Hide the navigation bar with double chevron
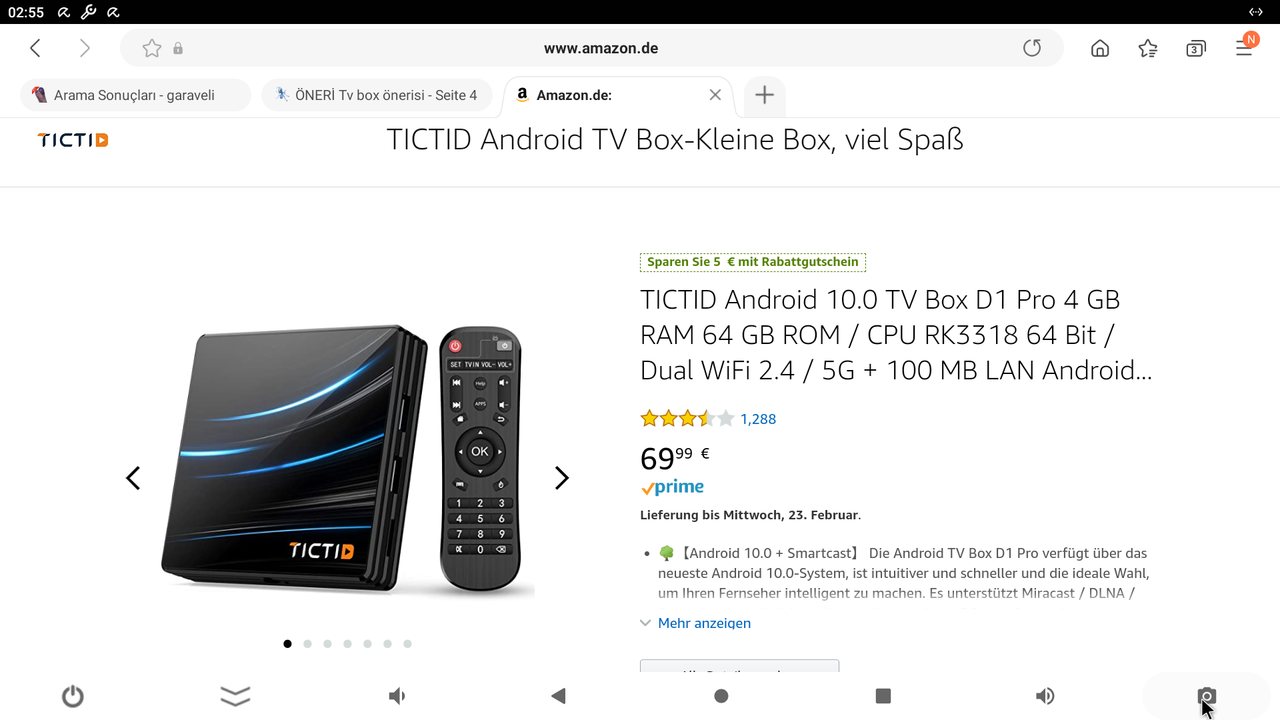1280x720 pixels. [235, 696]
